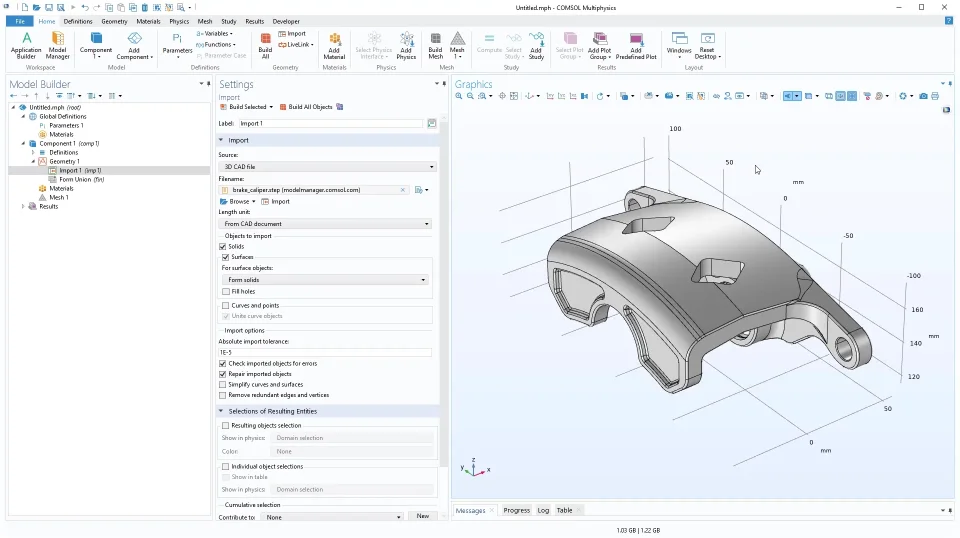Enable the Fill holes checkbox
Image resolution: width=960 pixels, height=538 pixels.
click(x=225, y=291)
